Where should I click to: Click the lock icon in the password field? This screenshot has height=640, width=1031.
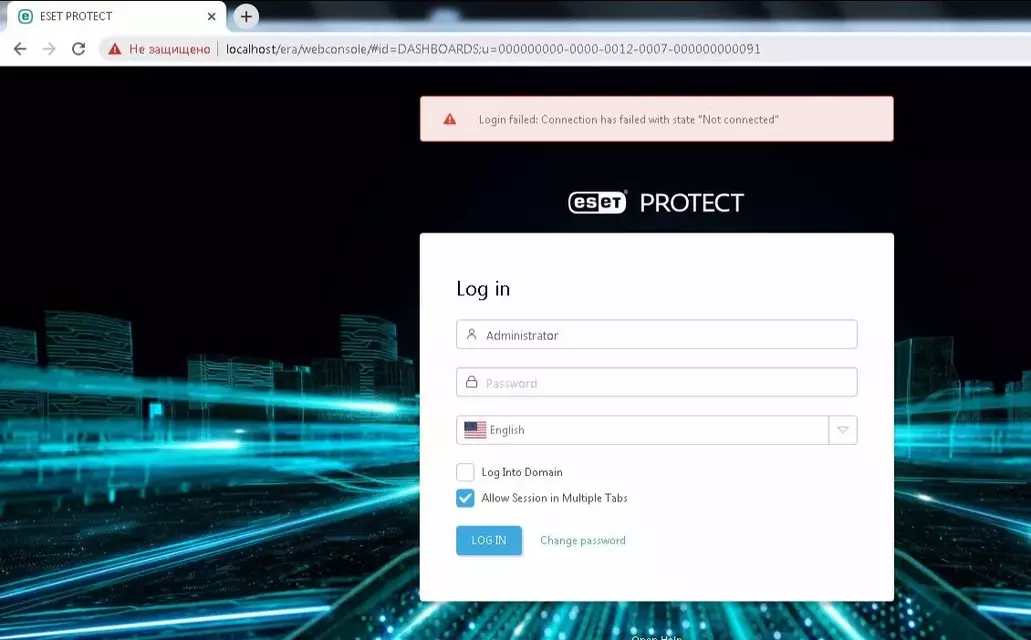(471, 382)
